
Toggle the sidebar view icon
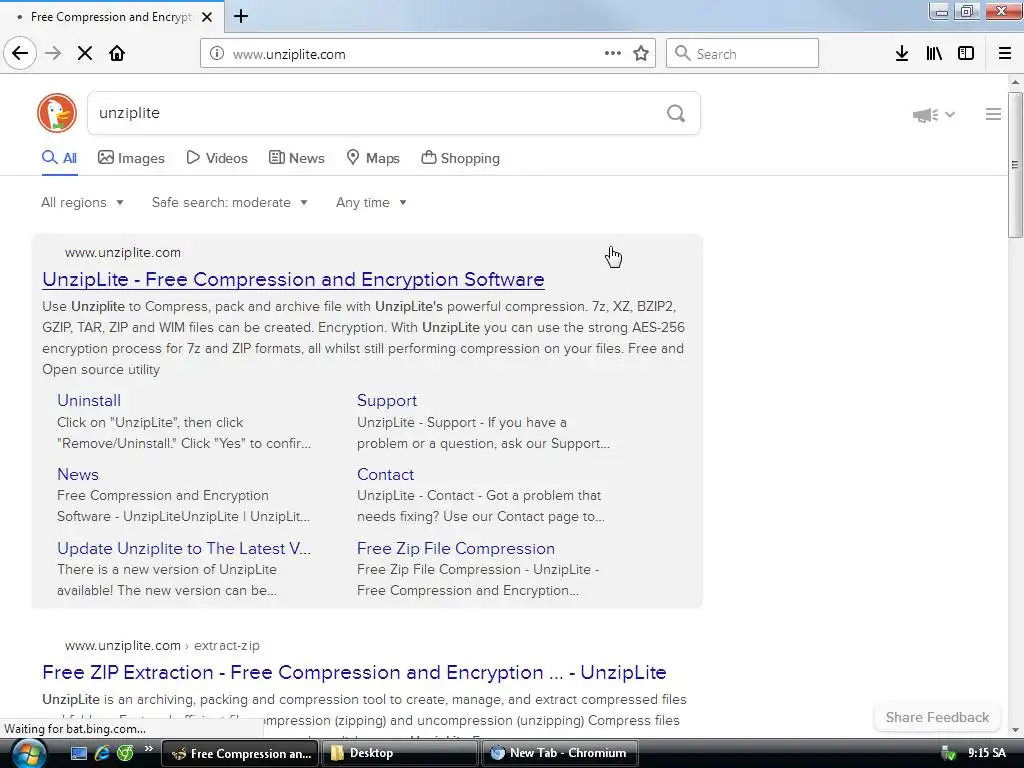pos(966,53)
